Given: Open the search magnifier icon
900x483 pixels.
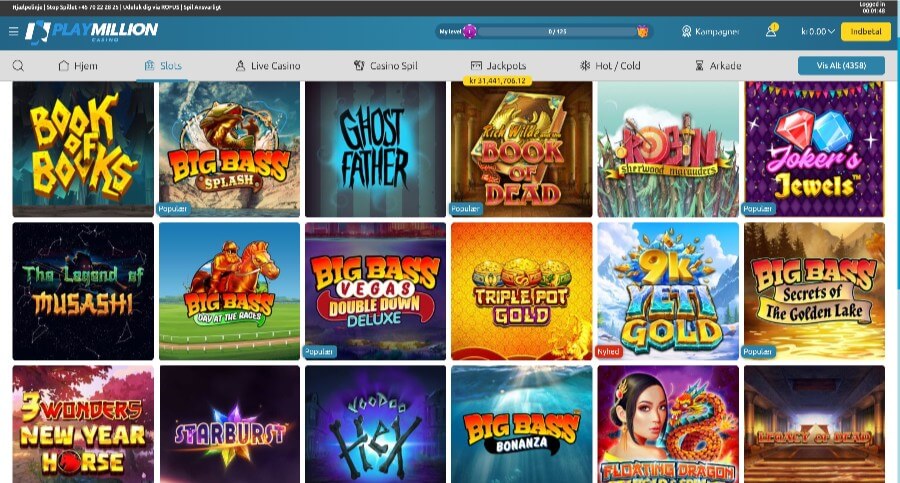Looking at the screenshot, I should (18, 66).
